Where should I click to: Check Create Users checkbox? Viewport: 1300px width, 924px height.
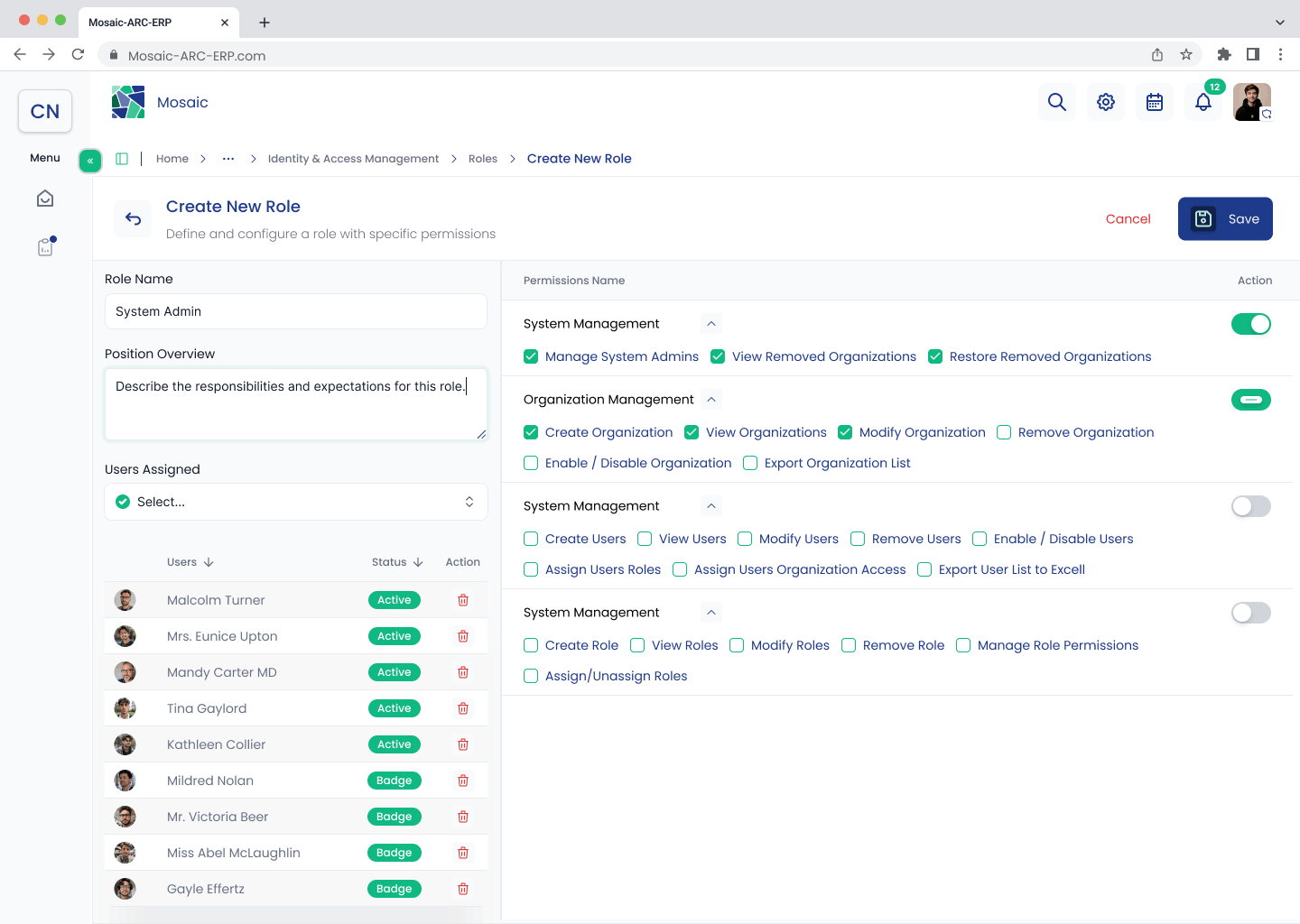point(531,539)
